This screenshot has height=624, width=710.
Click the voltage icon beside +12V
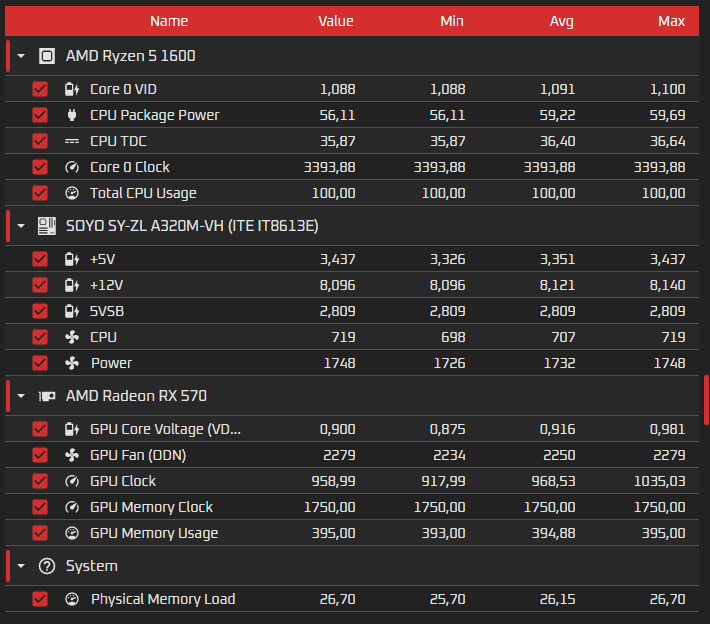tap(72, 285)
